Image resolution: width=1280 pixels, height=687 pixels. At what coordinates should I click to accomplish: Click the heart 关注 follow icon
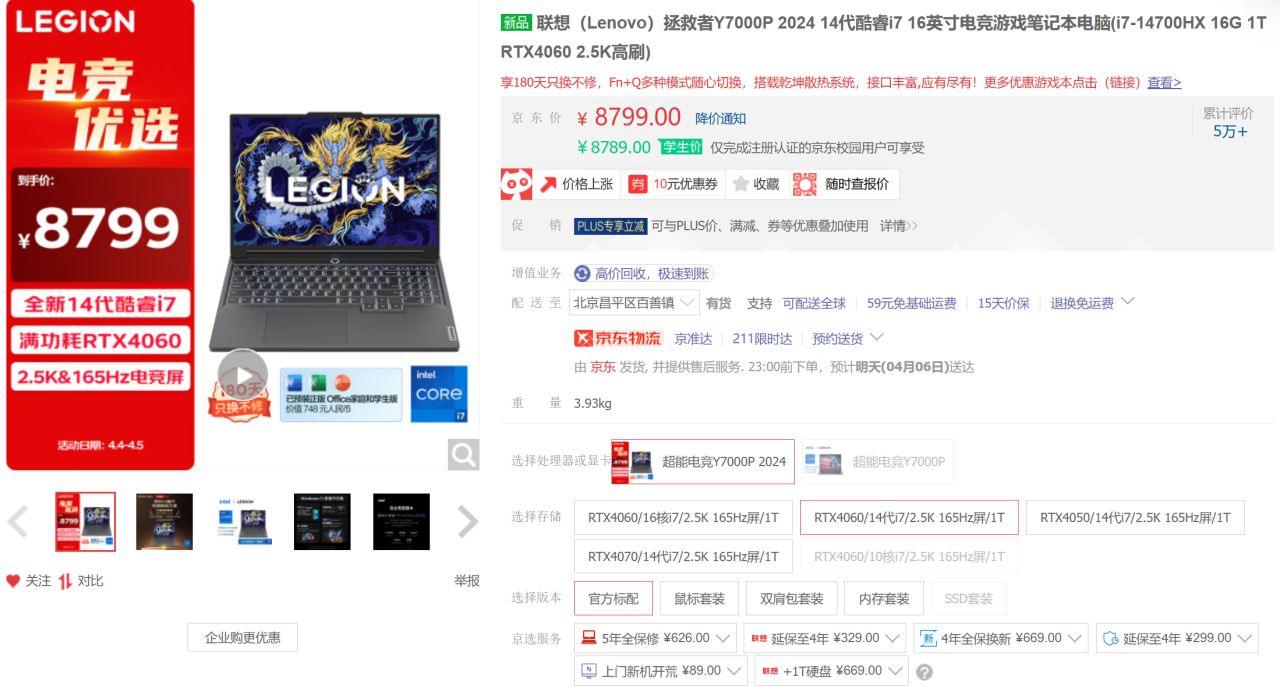(13, 581)
